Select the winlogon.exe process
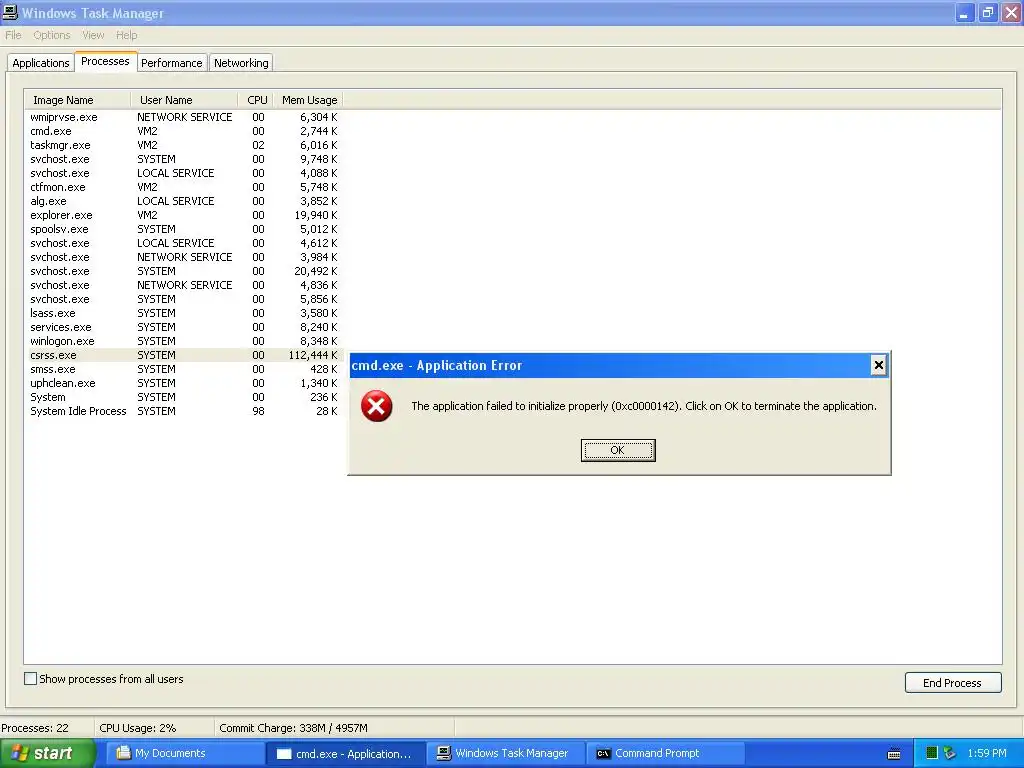 point(184,341)
